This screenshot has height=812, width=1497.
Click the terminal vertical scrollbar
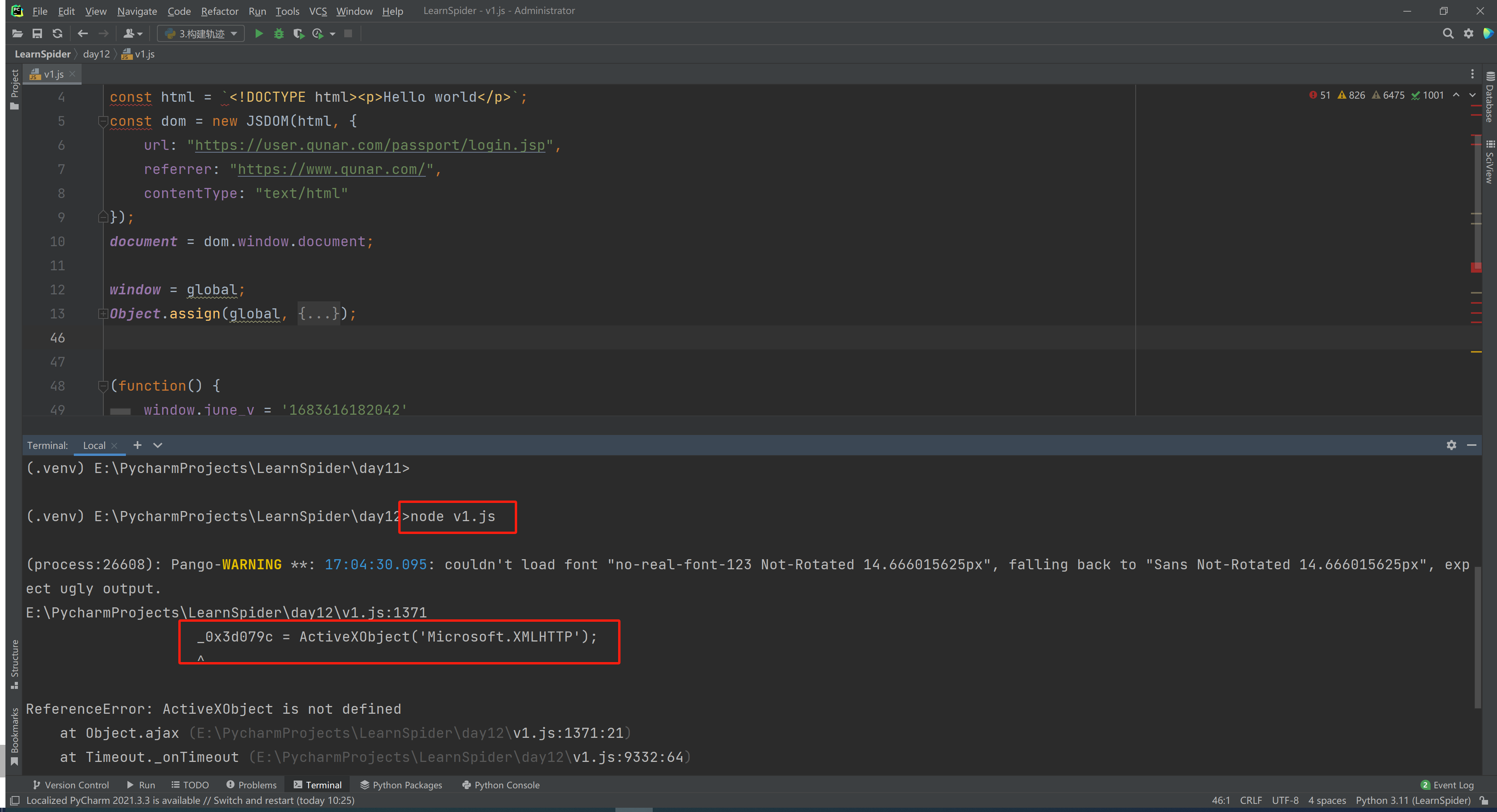point(1477,637)
